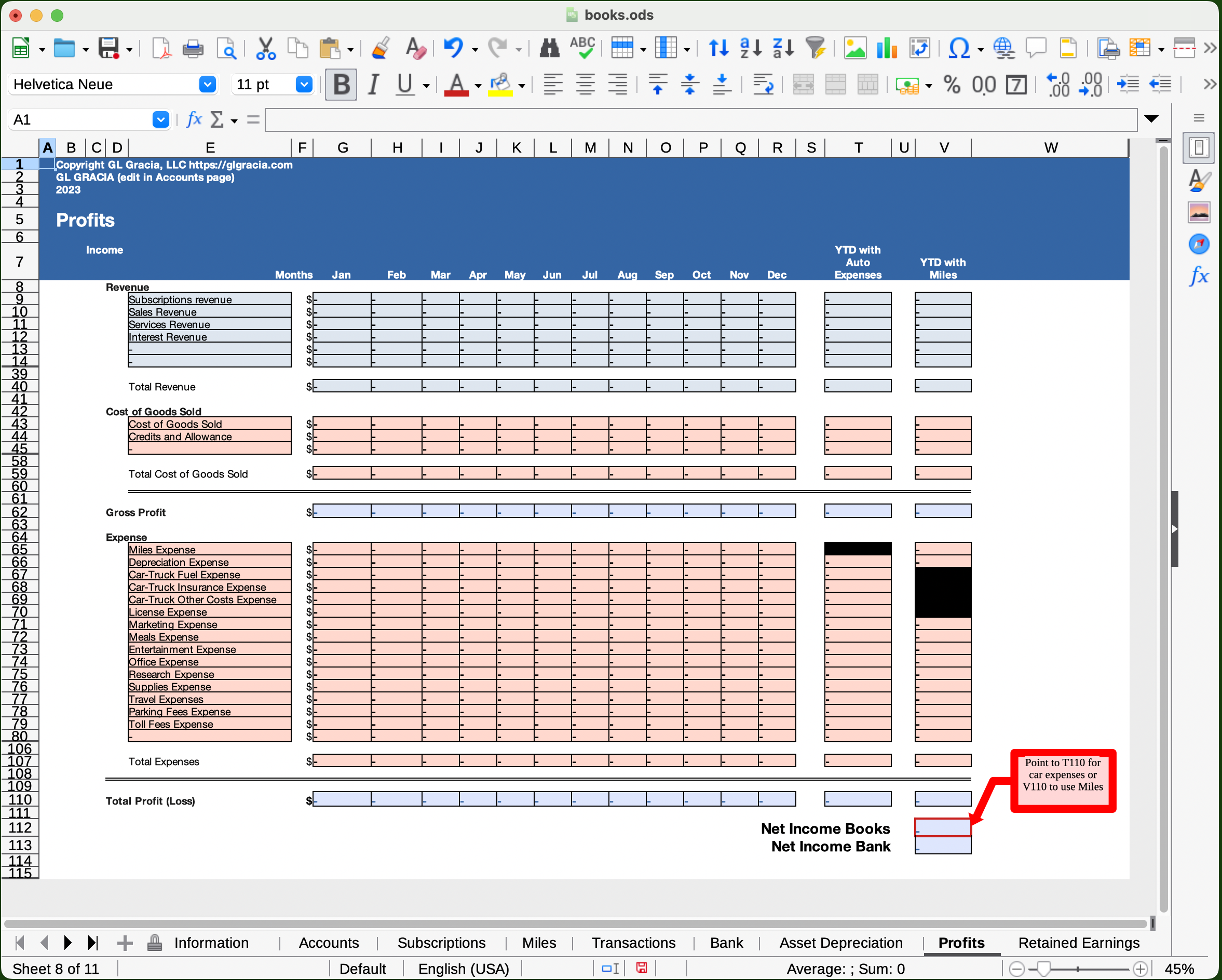This screenshot has height=980, width=1222.
Task: Click the zoom slider handle
Action: 1043,969
